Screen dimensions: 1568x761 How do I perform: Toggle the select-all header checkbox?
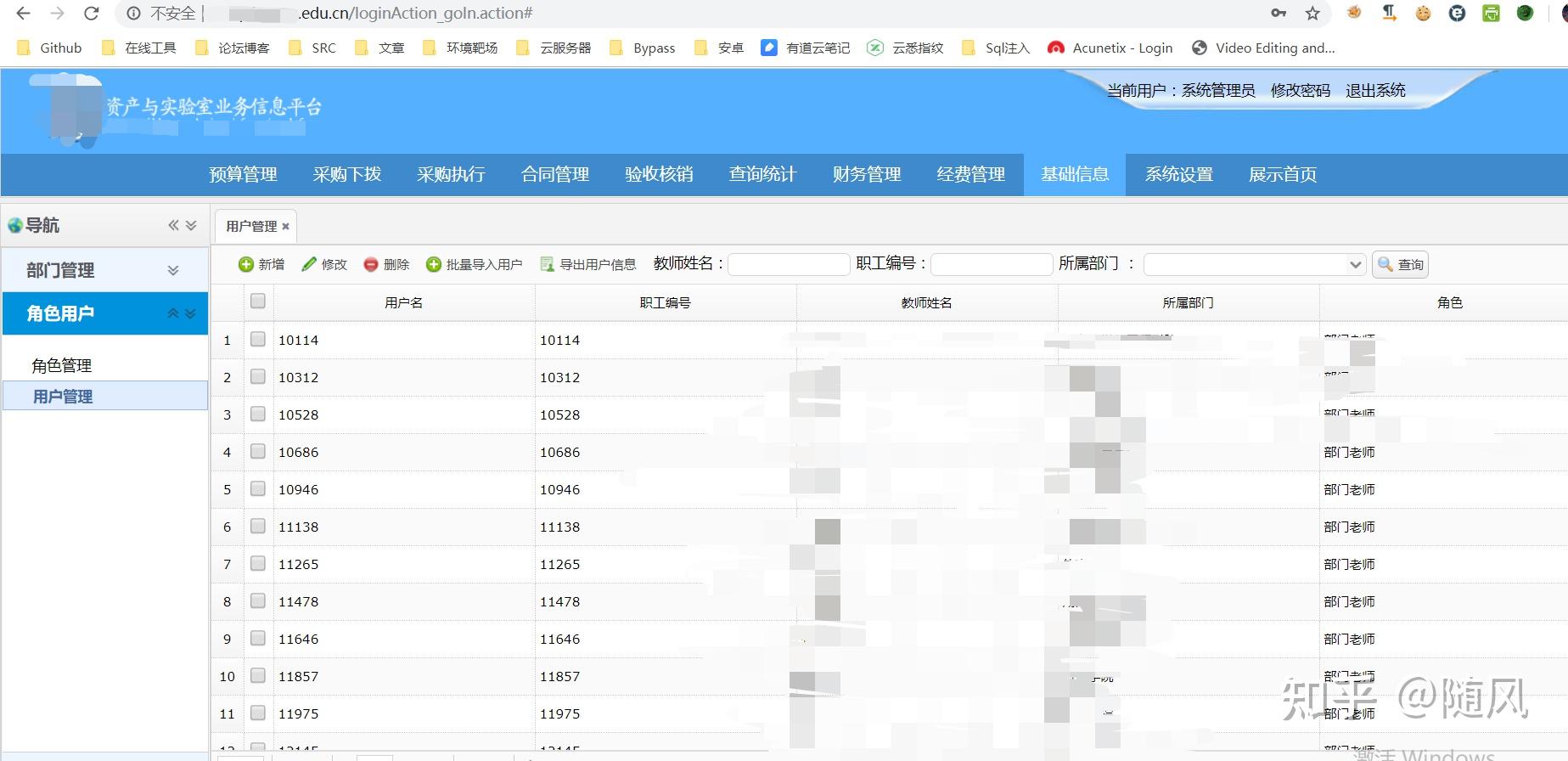tap(258, 301)
